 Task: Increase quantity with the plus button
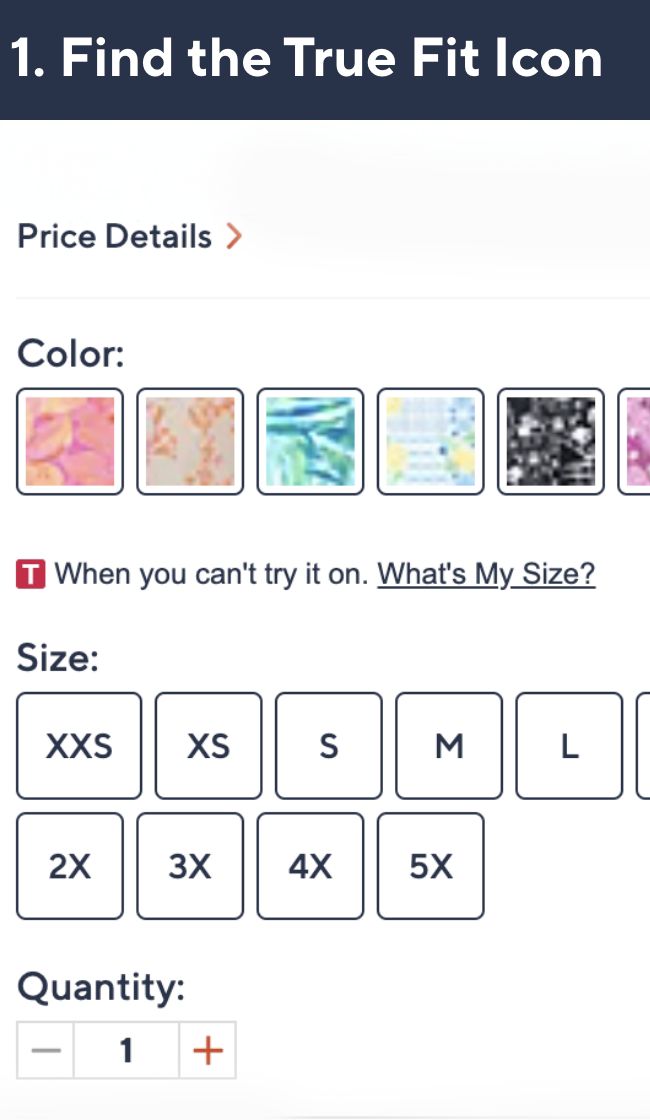(x=208, y=1050)
